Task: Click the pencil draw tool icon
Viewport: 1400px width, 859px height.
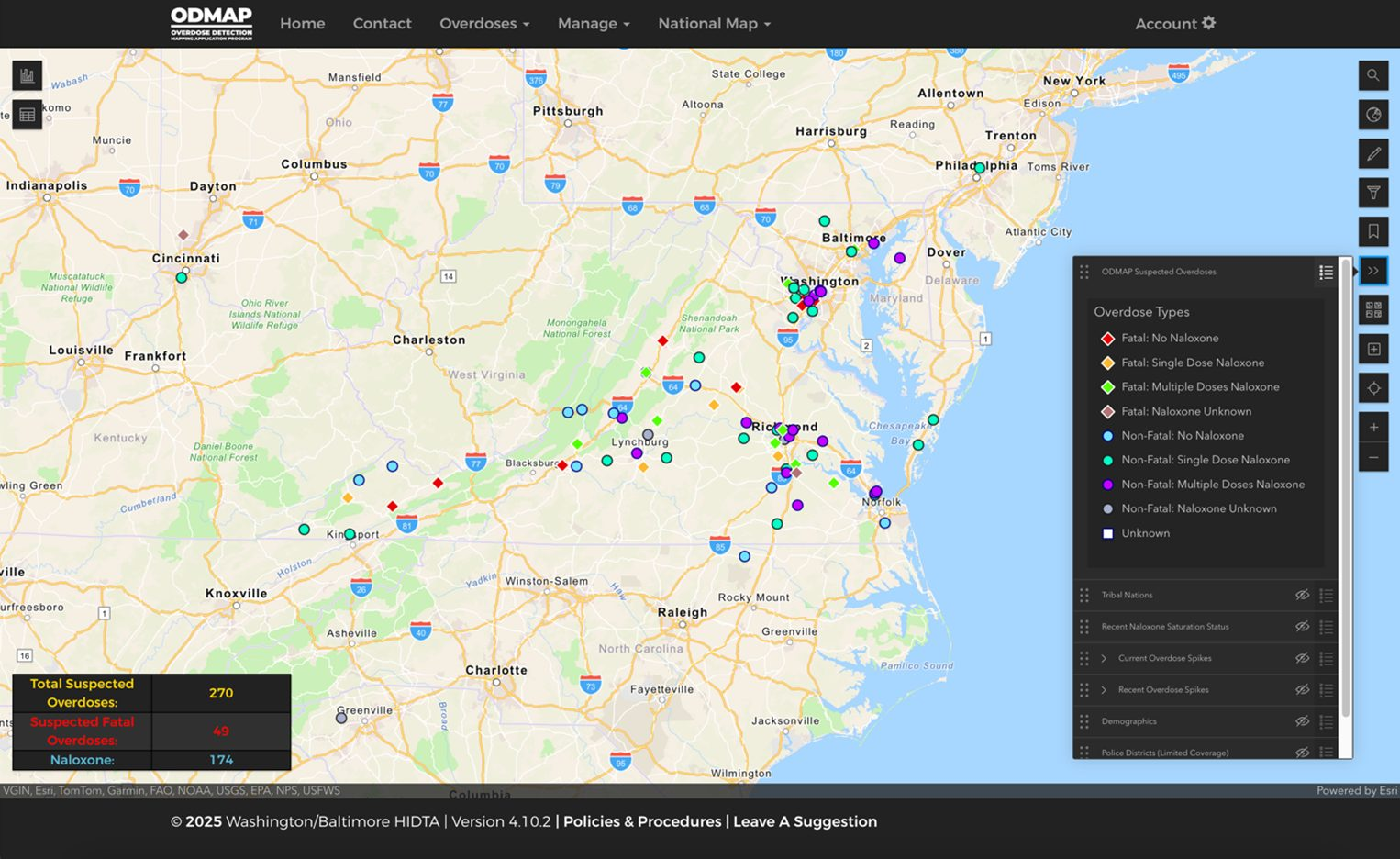Action: point(1372,154)
